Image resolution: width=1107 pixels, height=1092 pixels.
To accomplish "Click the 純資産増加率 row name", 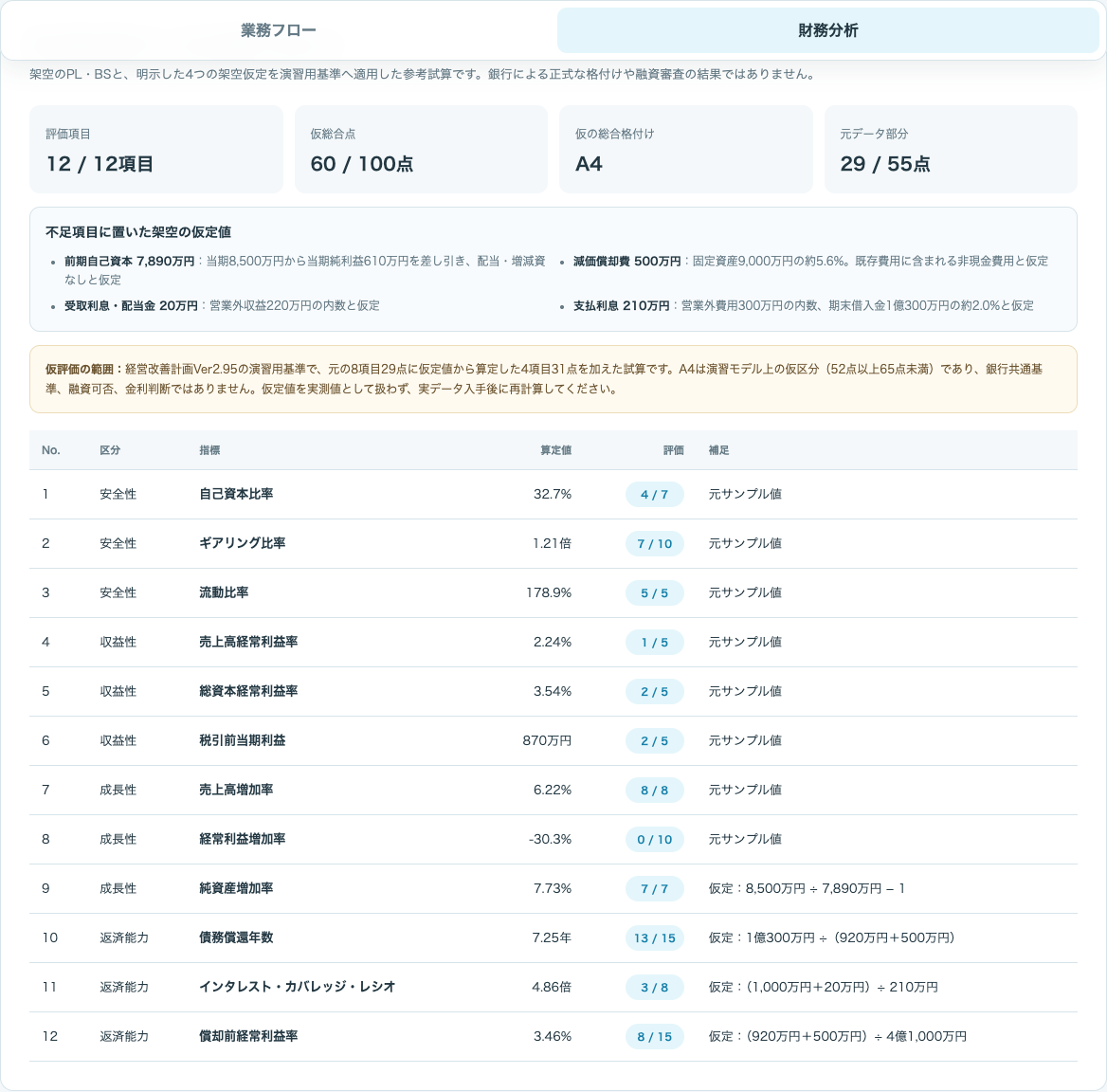I will coord(236,889).
